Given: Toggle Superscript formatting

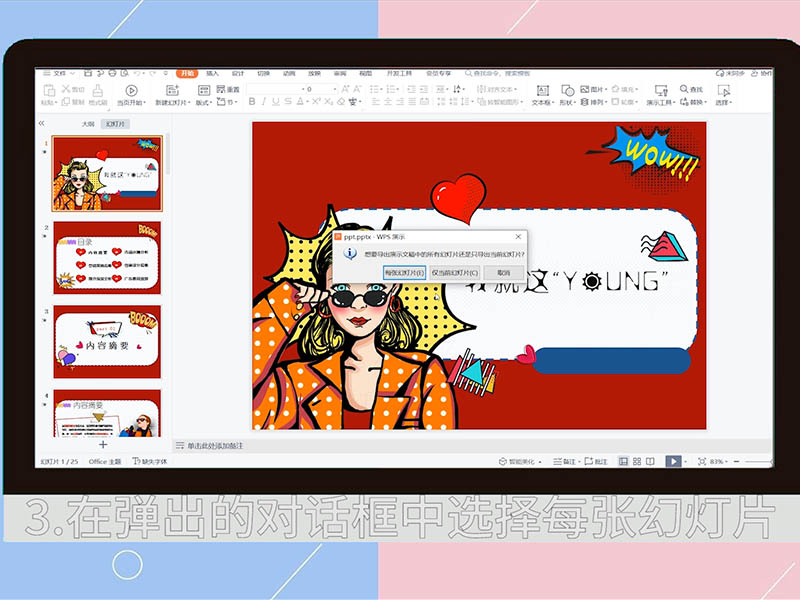Looking at the screenshot, I should point(316,102).
